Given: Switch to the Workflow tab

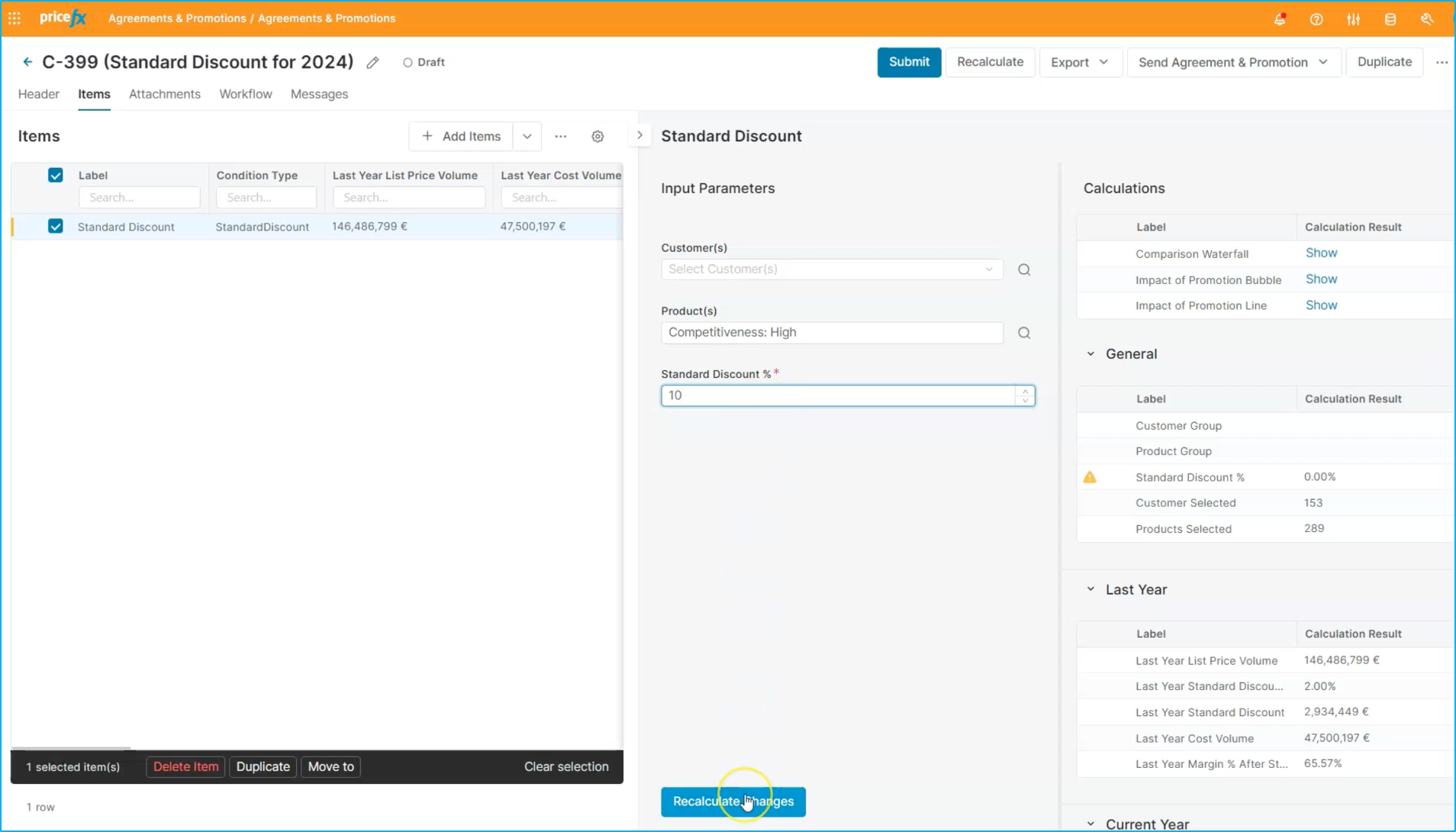Looking at the screenshot, I should click(245, 94).
